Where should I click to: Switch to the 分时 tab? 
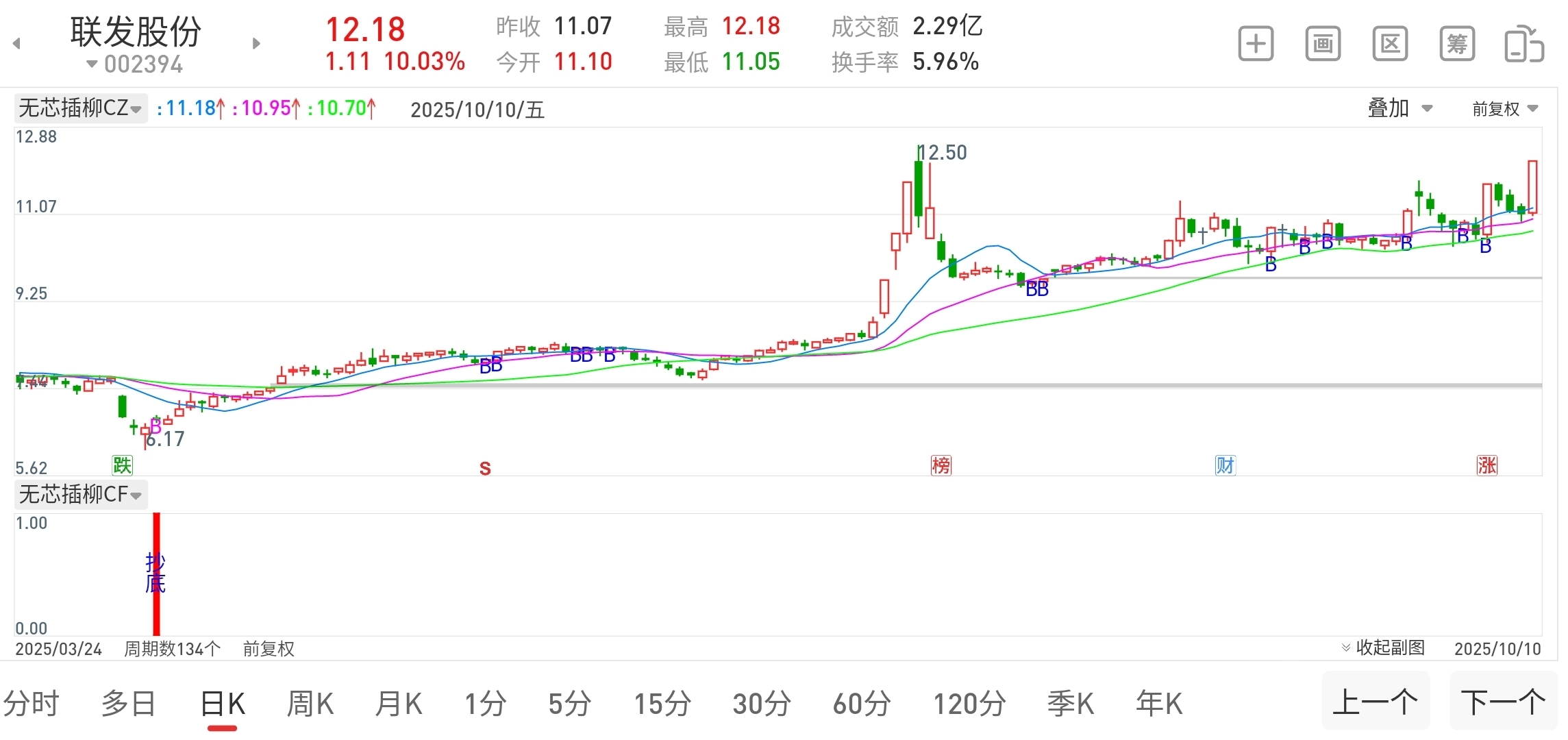[x=32, y=704]
